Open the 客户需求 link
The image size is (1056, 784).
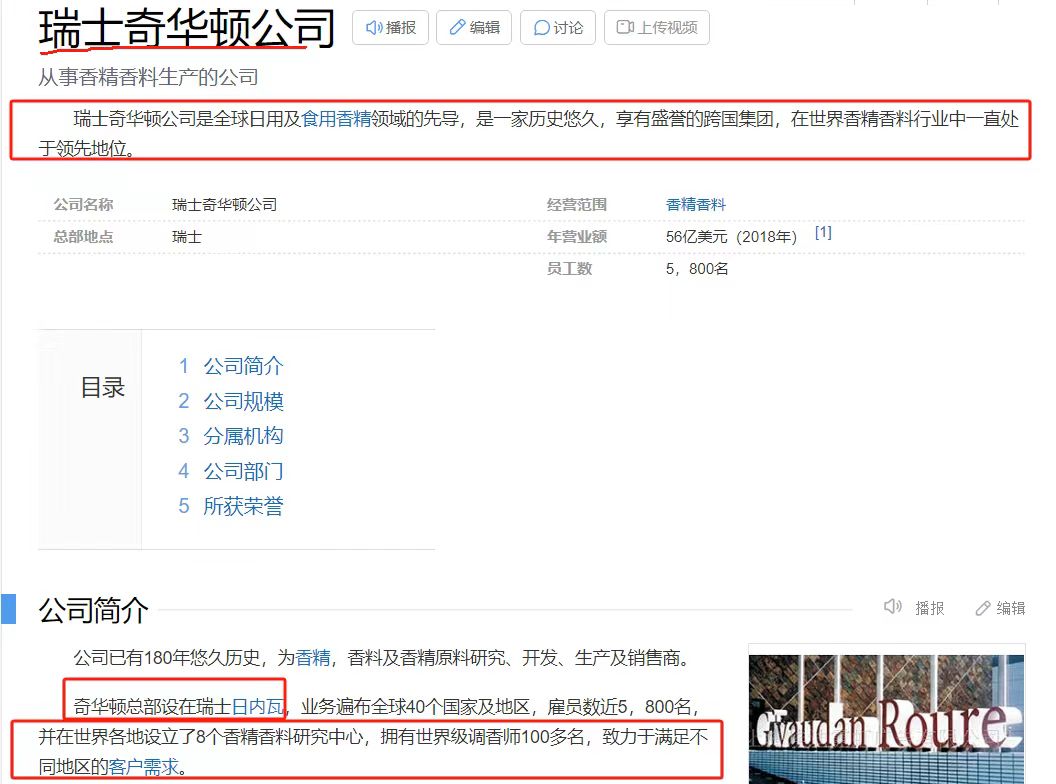[143, 766]
